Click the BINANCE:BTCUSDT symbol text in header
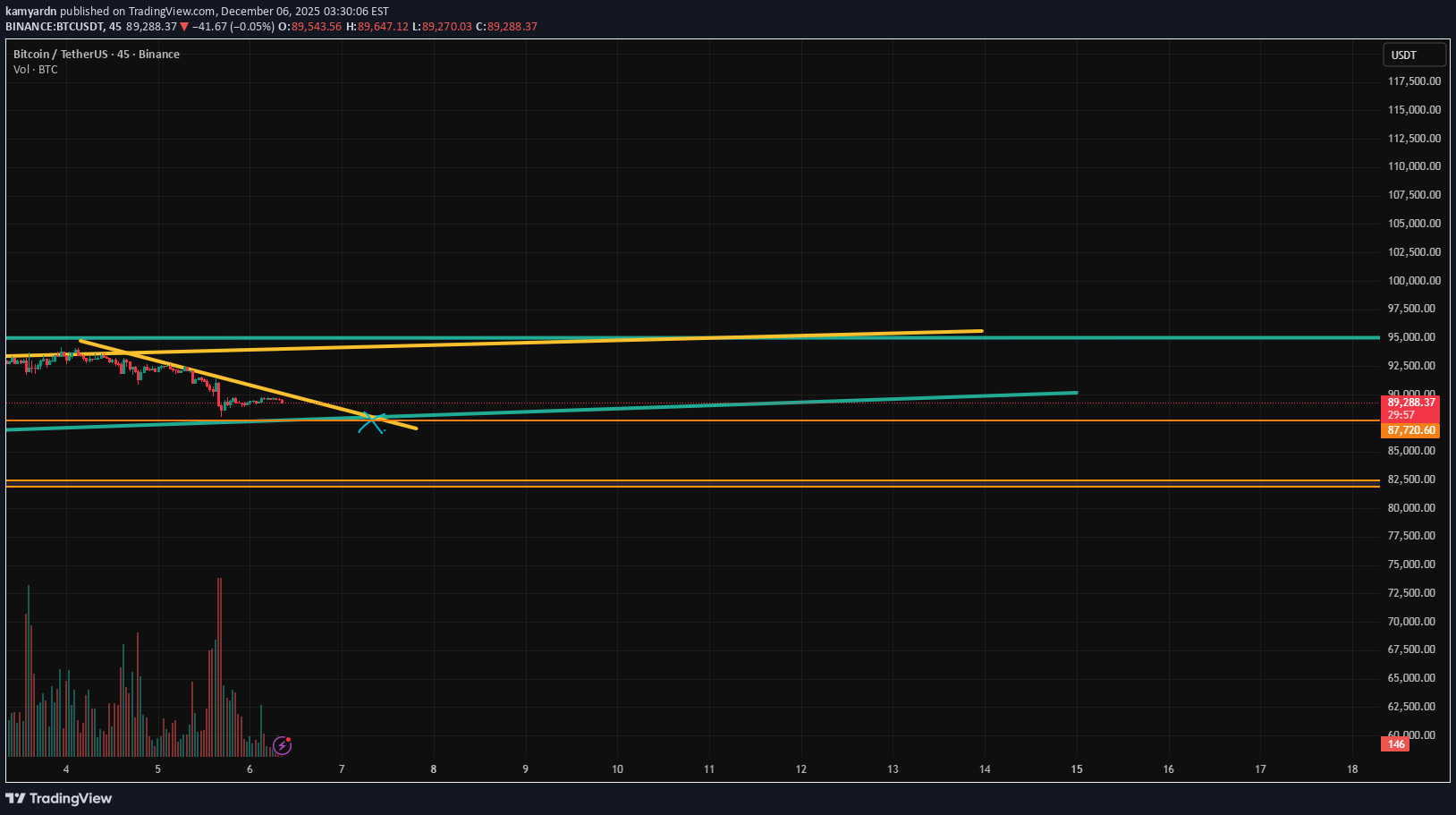The image size is (1456, 815). pyautogui.click(x=55, y=27)
